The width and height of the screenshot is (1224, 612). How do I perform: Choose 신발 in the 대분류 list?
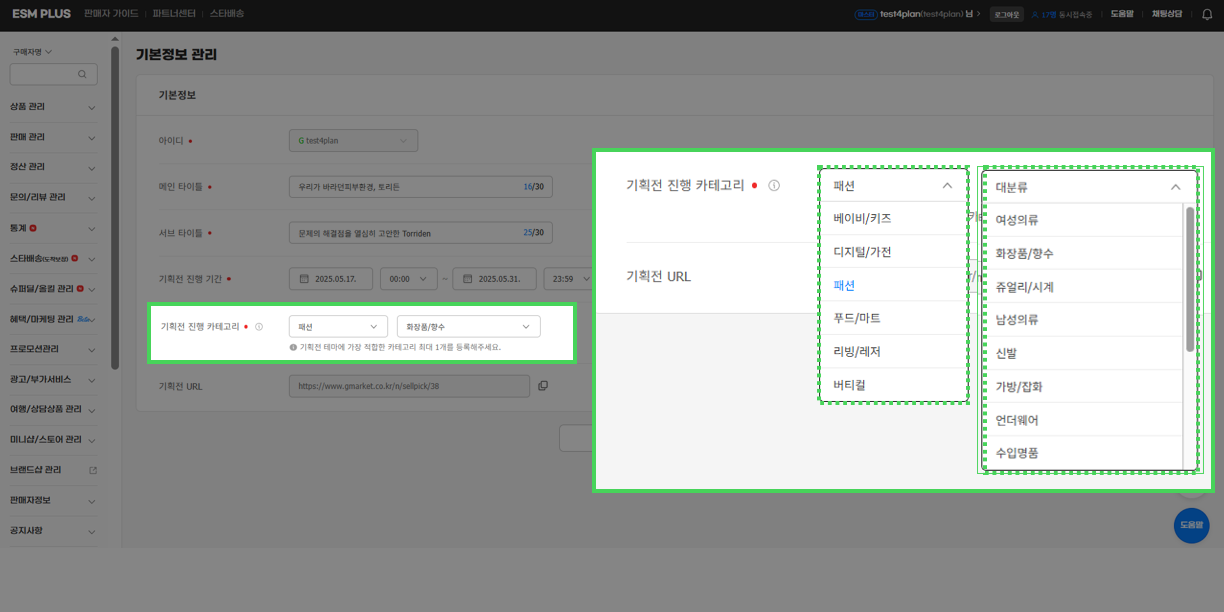tap(1082, 353)
